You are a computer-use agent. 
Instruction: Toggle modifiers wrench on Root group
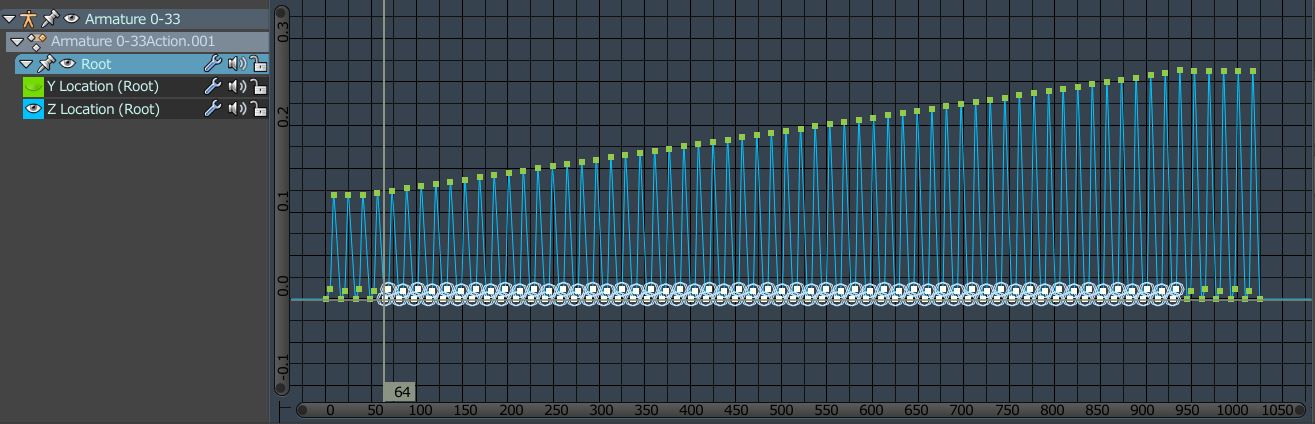tap(212, 64)
